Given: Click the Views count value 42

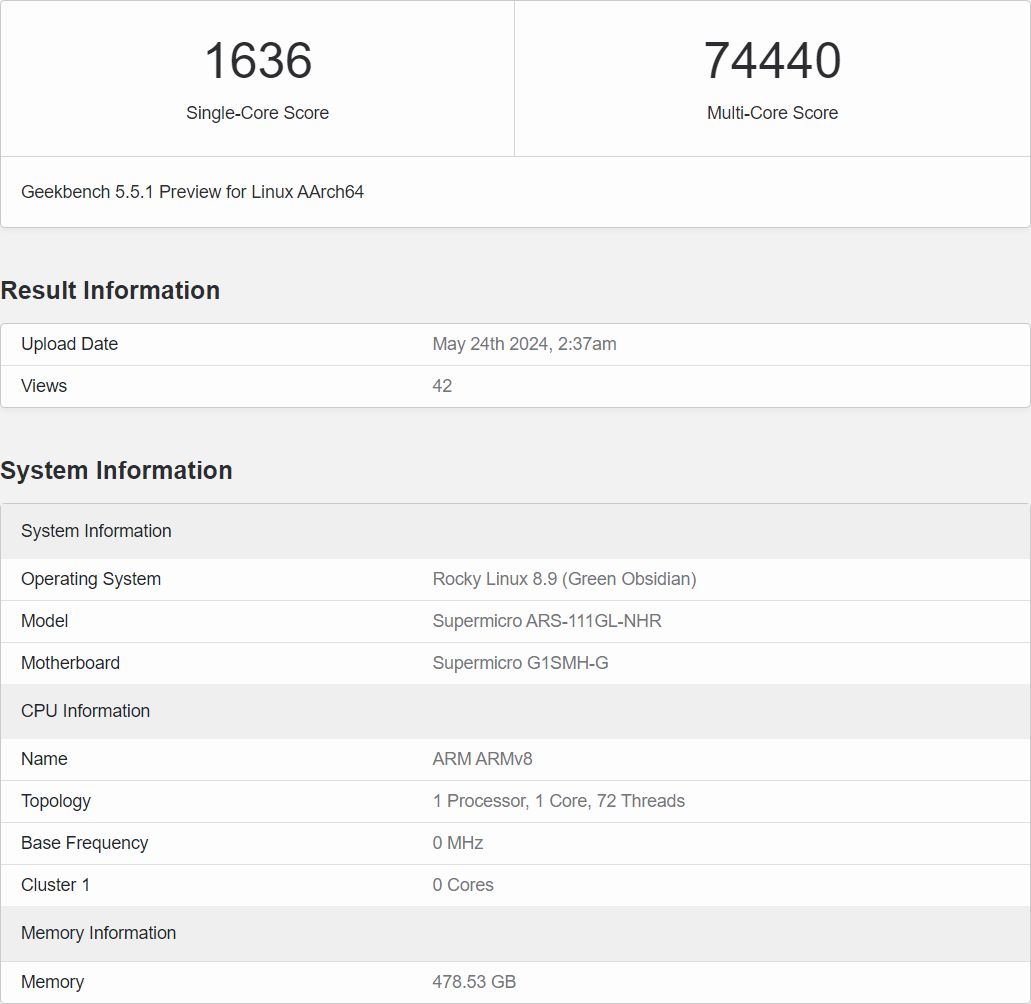Looking at the screenshot, I should [x=442, y=386].
